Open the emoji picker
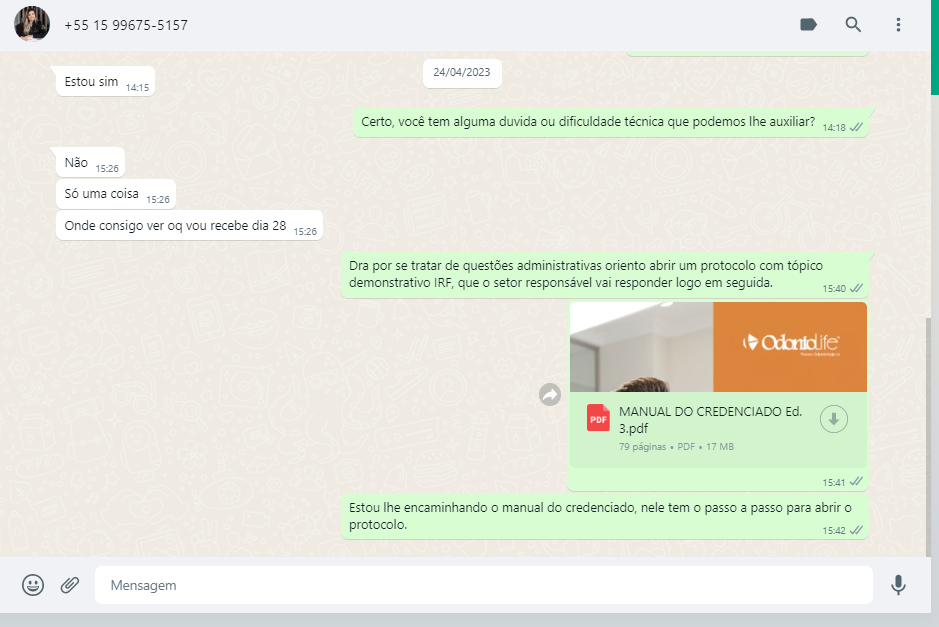The image size is (939, 627). click(x=33, y=584)
